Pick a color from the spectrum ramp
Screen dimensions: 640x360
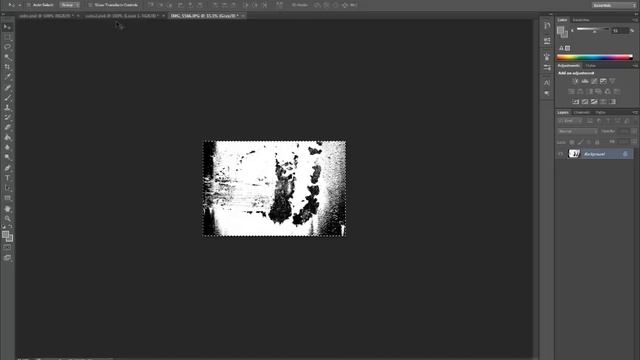coord(595,57)
